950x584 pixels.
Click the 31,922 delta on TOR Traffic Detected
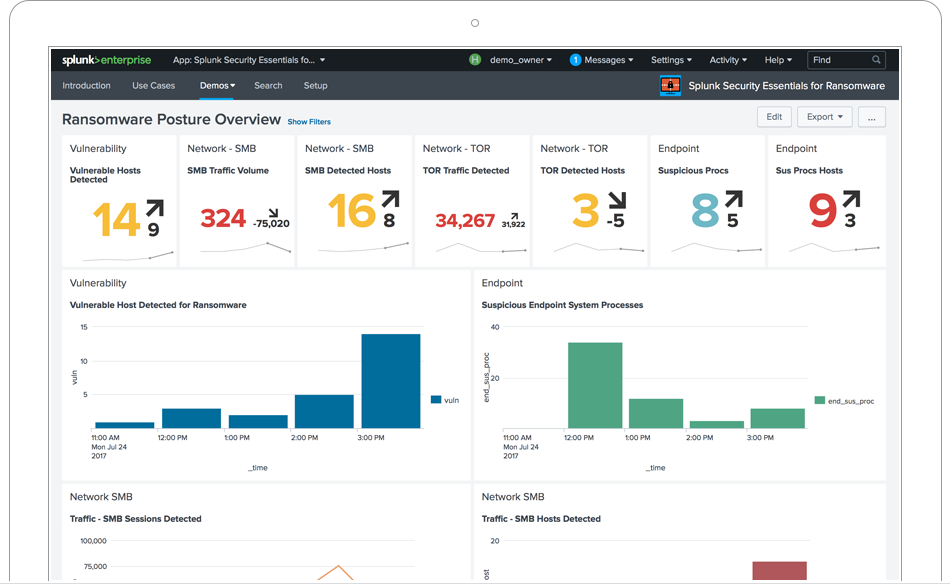point(513,224)
